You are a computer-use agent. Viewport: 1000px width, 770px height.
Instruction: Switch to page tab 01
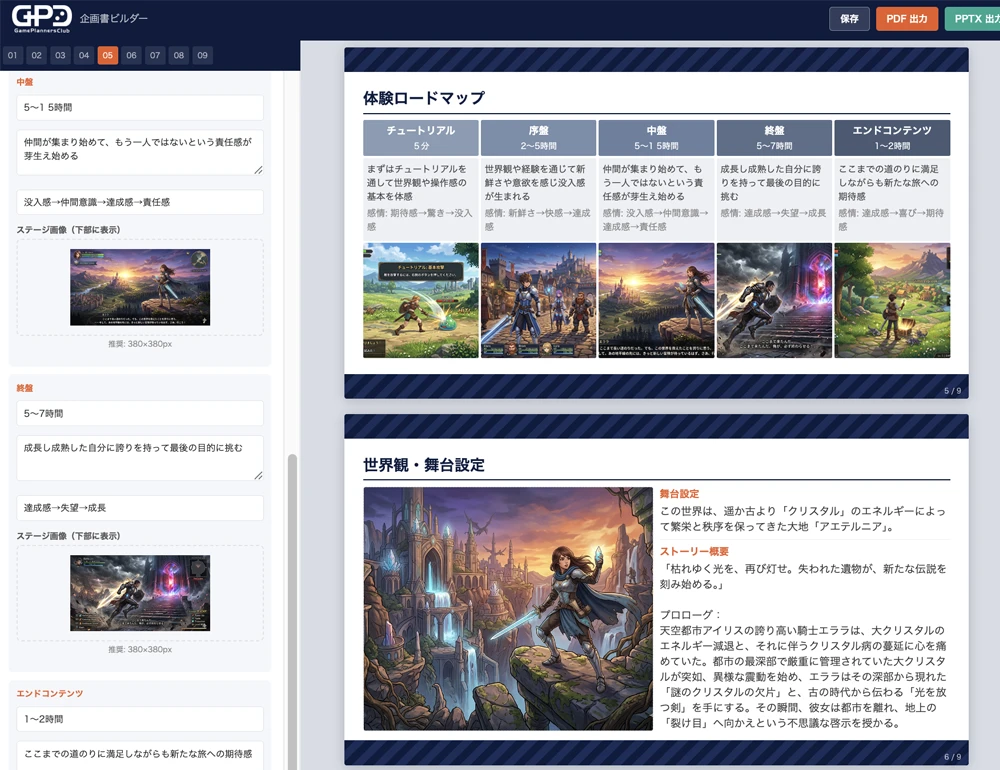coord(12,55)
